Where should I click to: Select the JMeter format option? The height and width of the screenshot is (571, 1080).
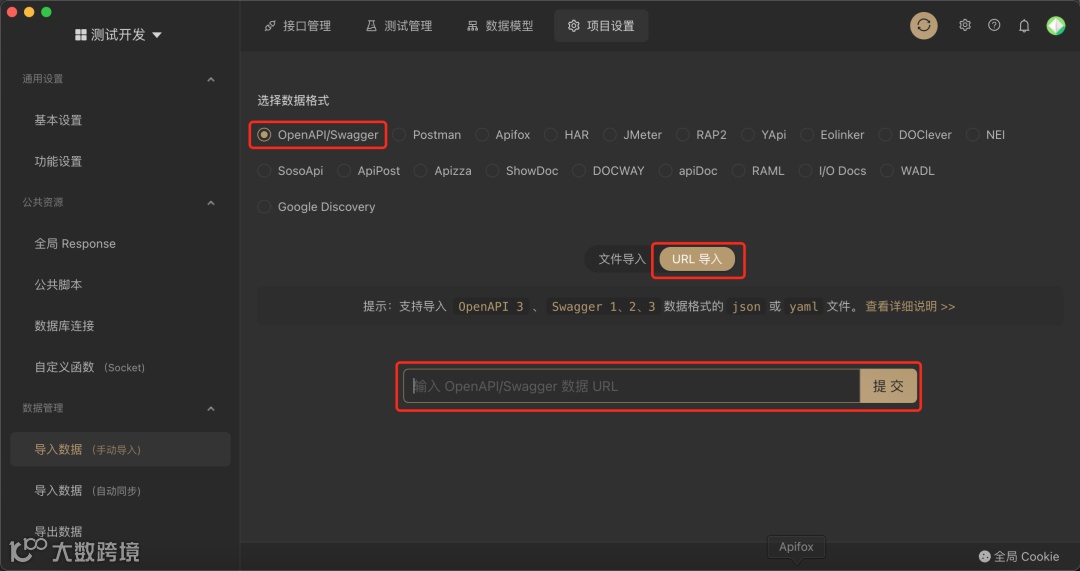click(632, 135)
